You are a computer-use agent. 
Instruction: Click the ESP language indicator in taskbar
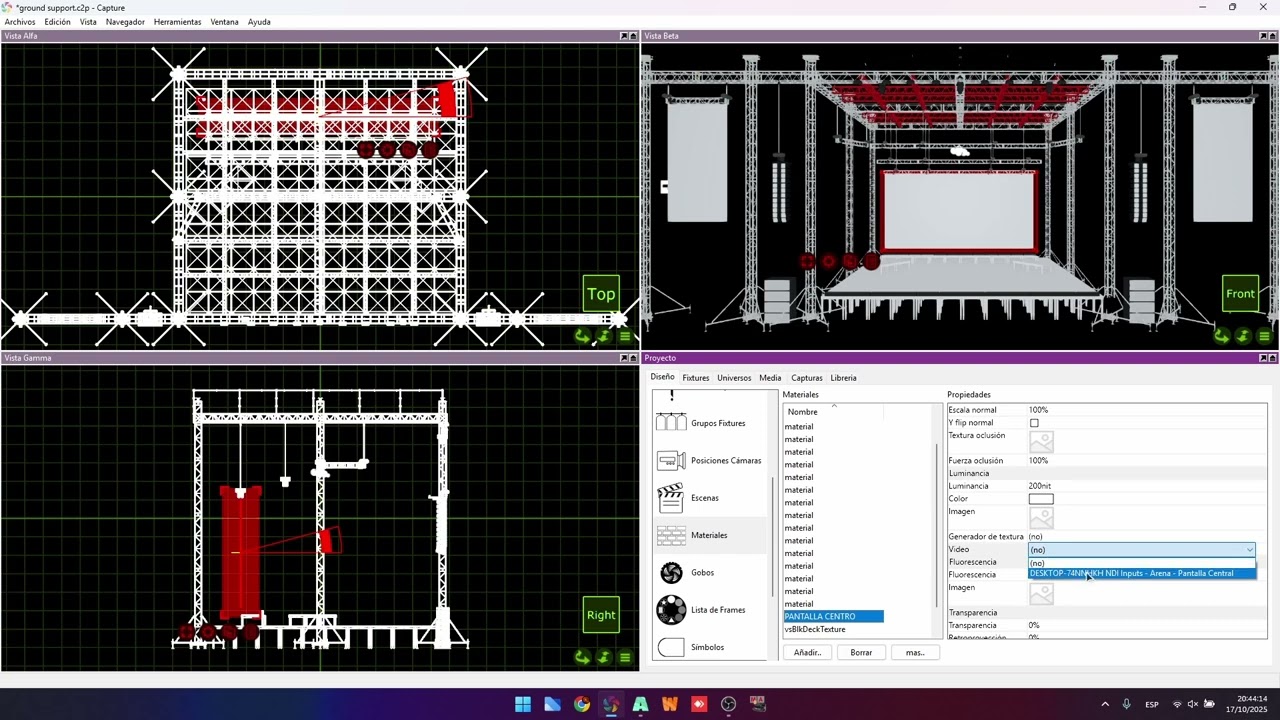point(1152,704)
